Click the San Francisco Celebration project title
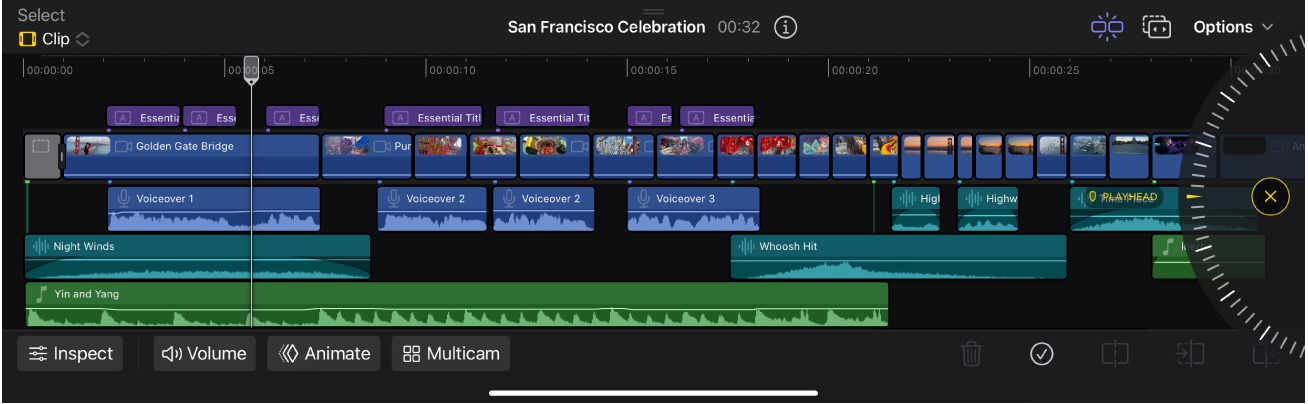The image size is (1308, 404). pos(606,27)
